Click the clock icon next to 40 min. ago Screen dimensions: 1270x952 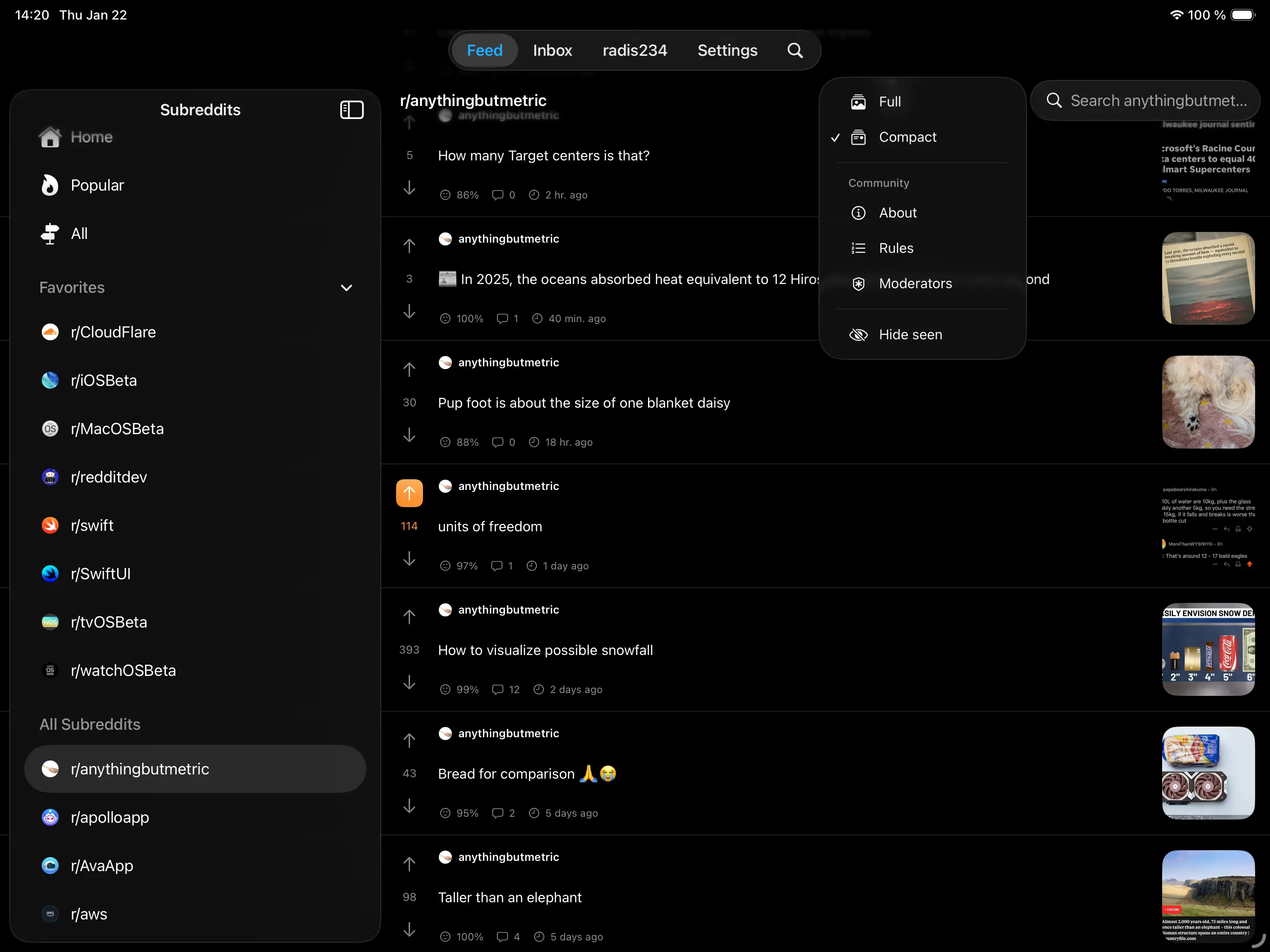click(x=536, y=318)
